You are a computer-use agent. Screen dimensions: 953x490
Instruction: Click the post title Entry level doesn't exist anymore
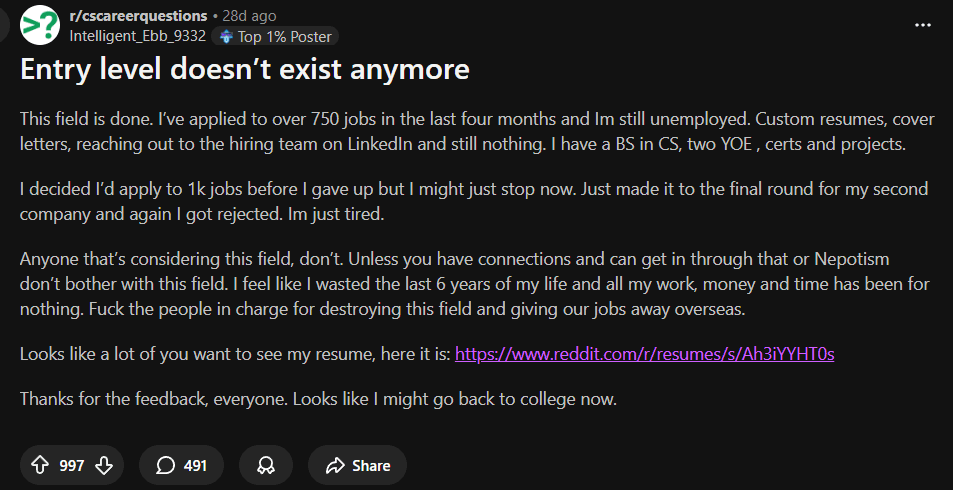[245, 71]
